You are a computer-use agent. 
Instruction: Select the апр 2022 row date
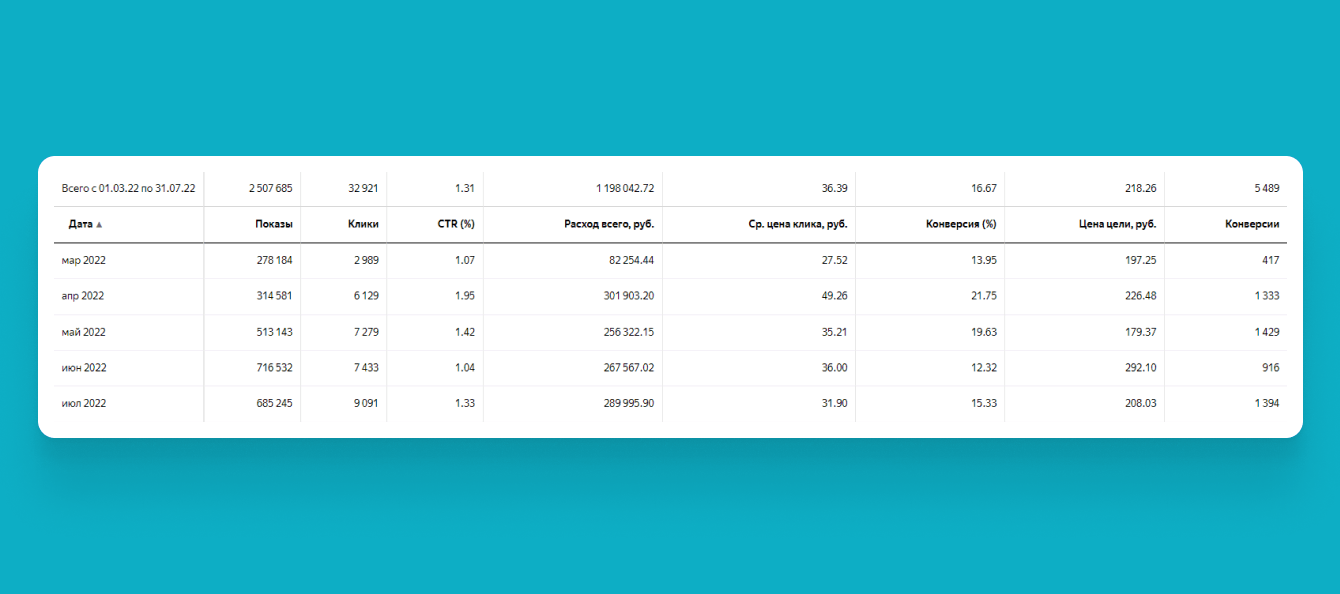click(x=83, y=296)
